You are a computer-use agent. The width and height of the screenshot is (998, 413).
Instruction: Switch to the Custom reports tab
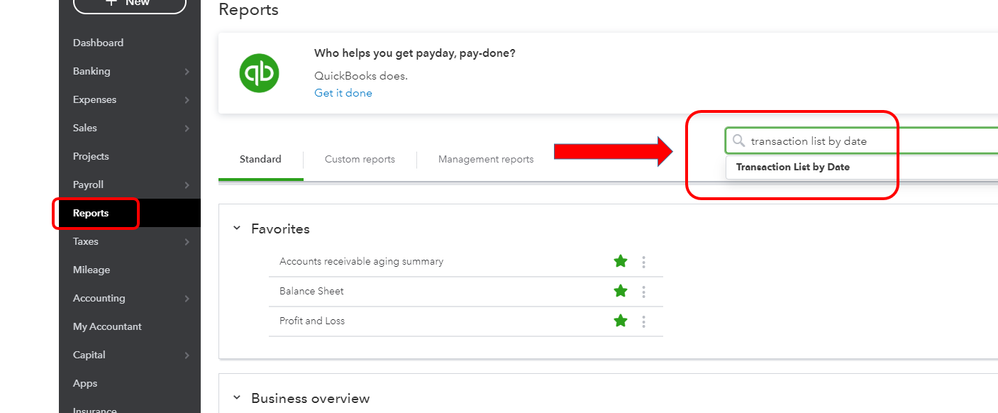click(360, 159)
